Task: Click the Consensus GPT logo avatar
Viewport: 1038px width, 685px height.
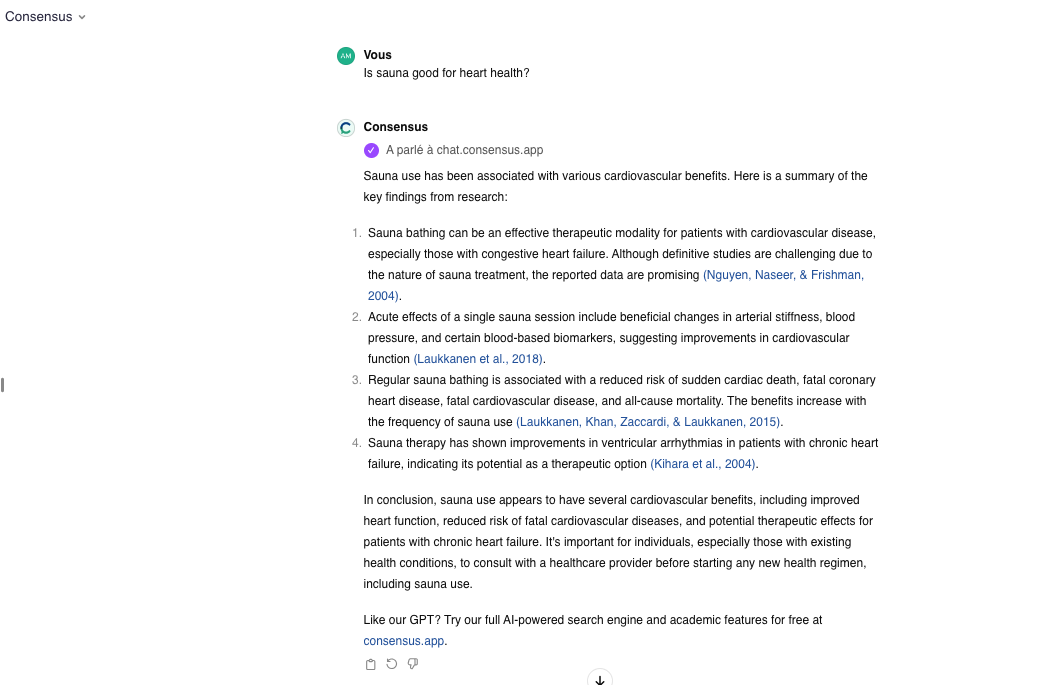Action: pos(346,128)
